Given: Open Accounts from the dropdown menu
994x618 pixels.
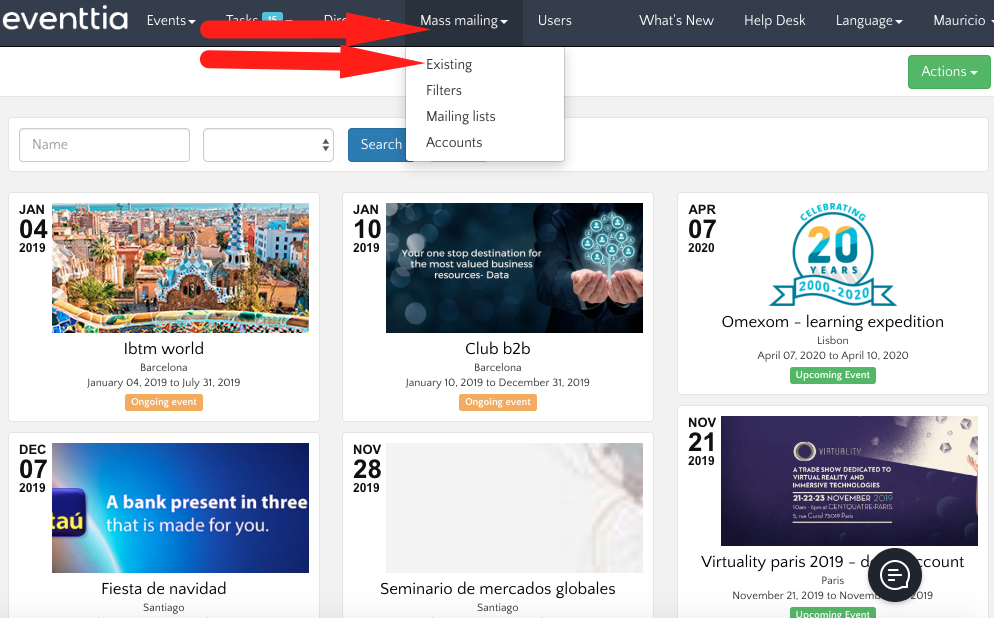Looking at the screenshot, I should pyautogui.click(x=454, y=143).
